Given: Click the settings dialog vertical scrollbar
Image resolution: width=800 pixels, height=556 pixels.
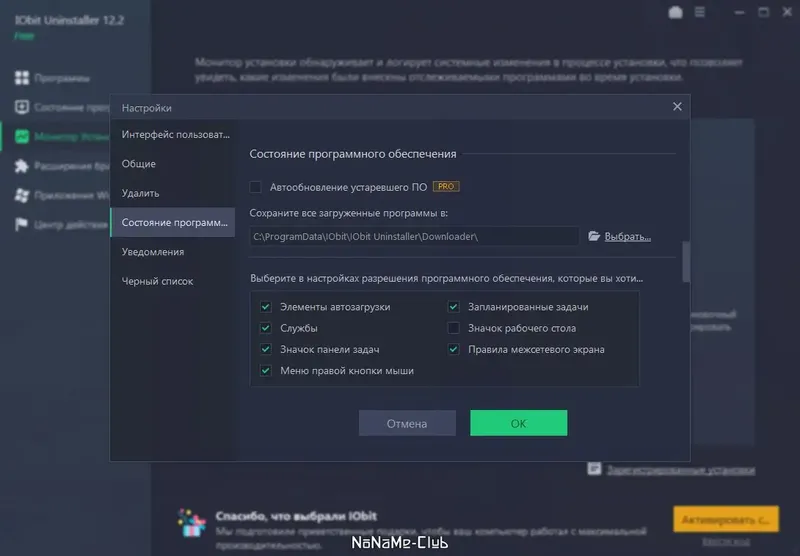Looking at the screenshot, I should [x=686, y=261].
